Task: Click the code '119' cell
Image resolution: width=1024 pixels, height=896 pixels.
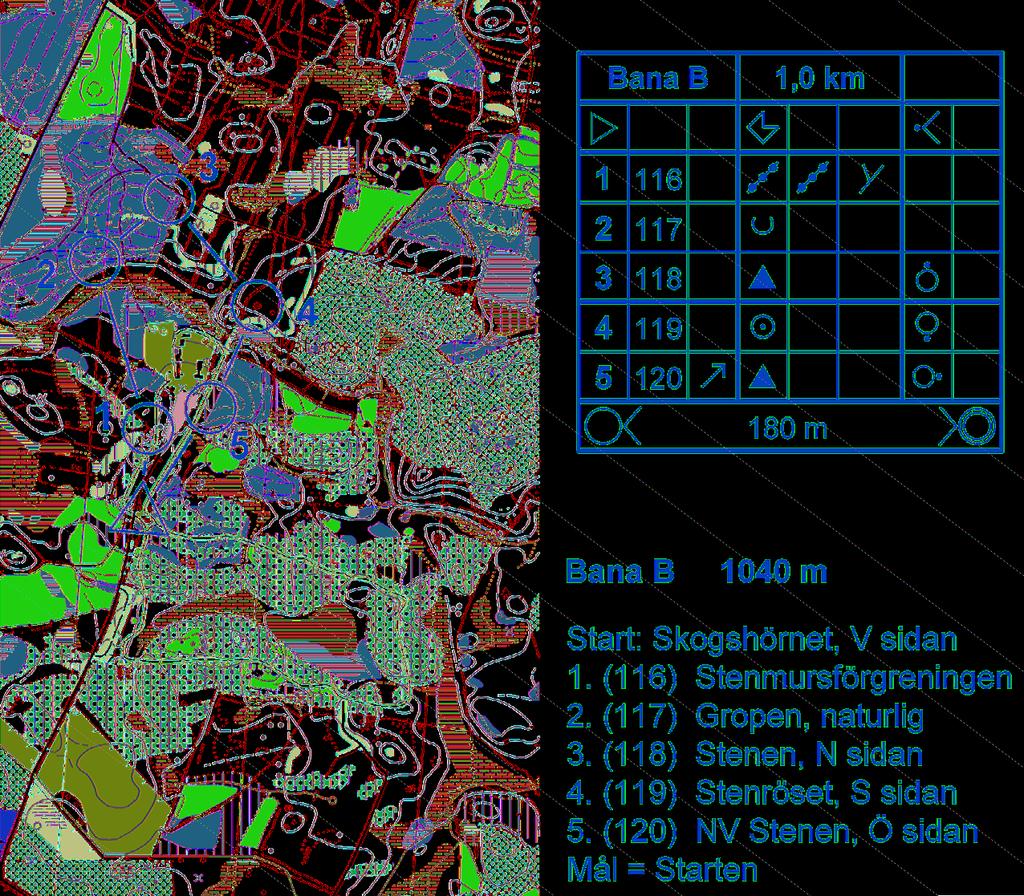Action: pos(658,328)
